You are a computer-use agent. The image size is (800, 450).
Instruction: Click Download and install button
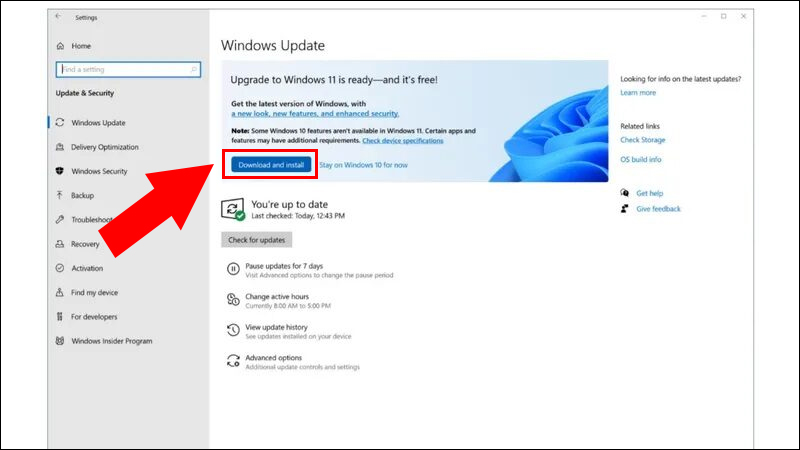coord(271,165)
